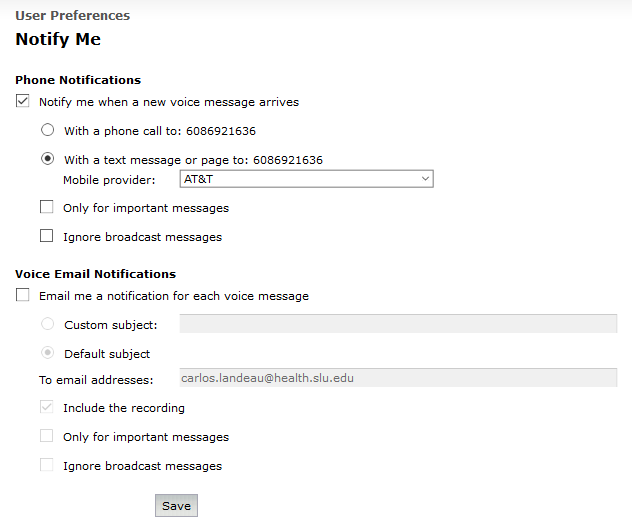The height and width of the screenshot is (532, 632).
Task: Select the Custom subject radio button
Action: 48,324
